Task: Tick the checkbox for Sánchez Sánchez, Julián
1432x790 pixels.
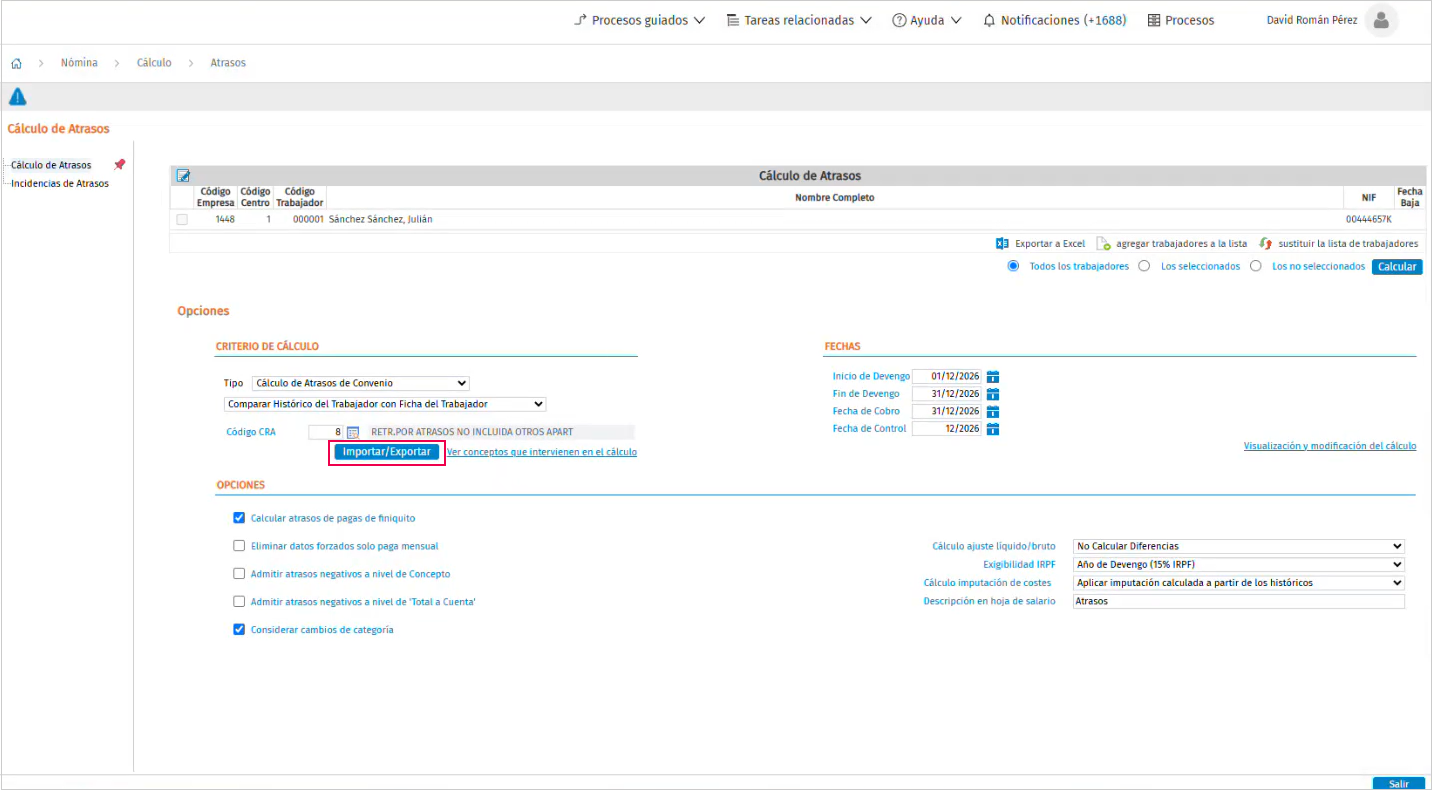Action: coord(182,219)
